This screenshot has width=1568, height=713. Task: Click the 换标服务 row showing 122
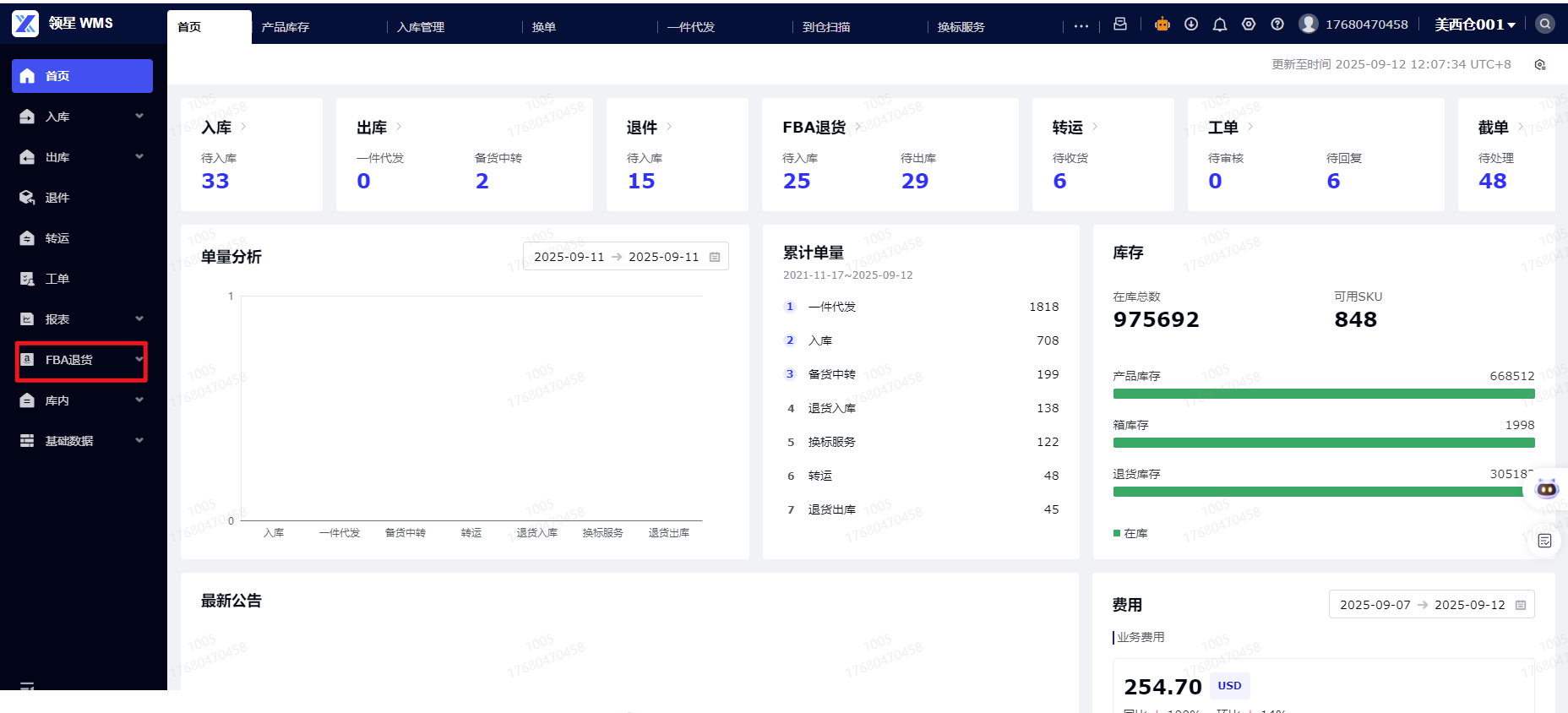click(x=921, y=442)
